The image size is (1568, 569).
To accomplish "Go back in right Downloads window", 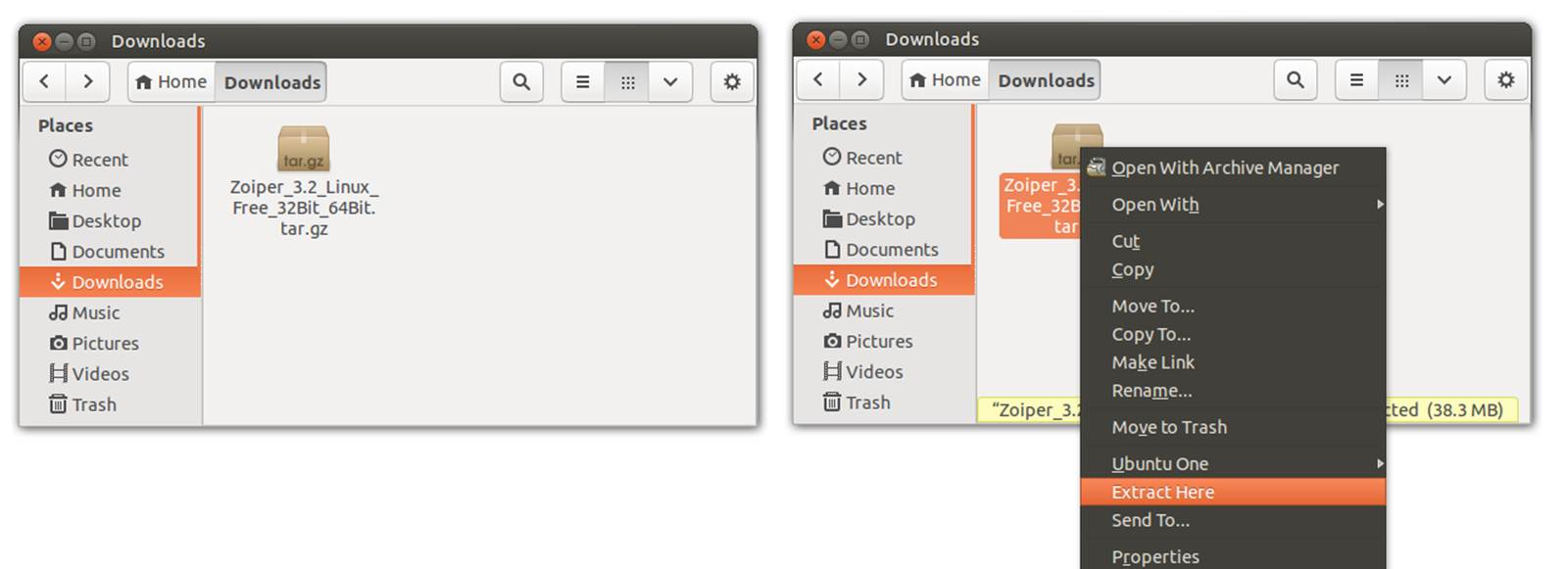I will coord(819,80).
